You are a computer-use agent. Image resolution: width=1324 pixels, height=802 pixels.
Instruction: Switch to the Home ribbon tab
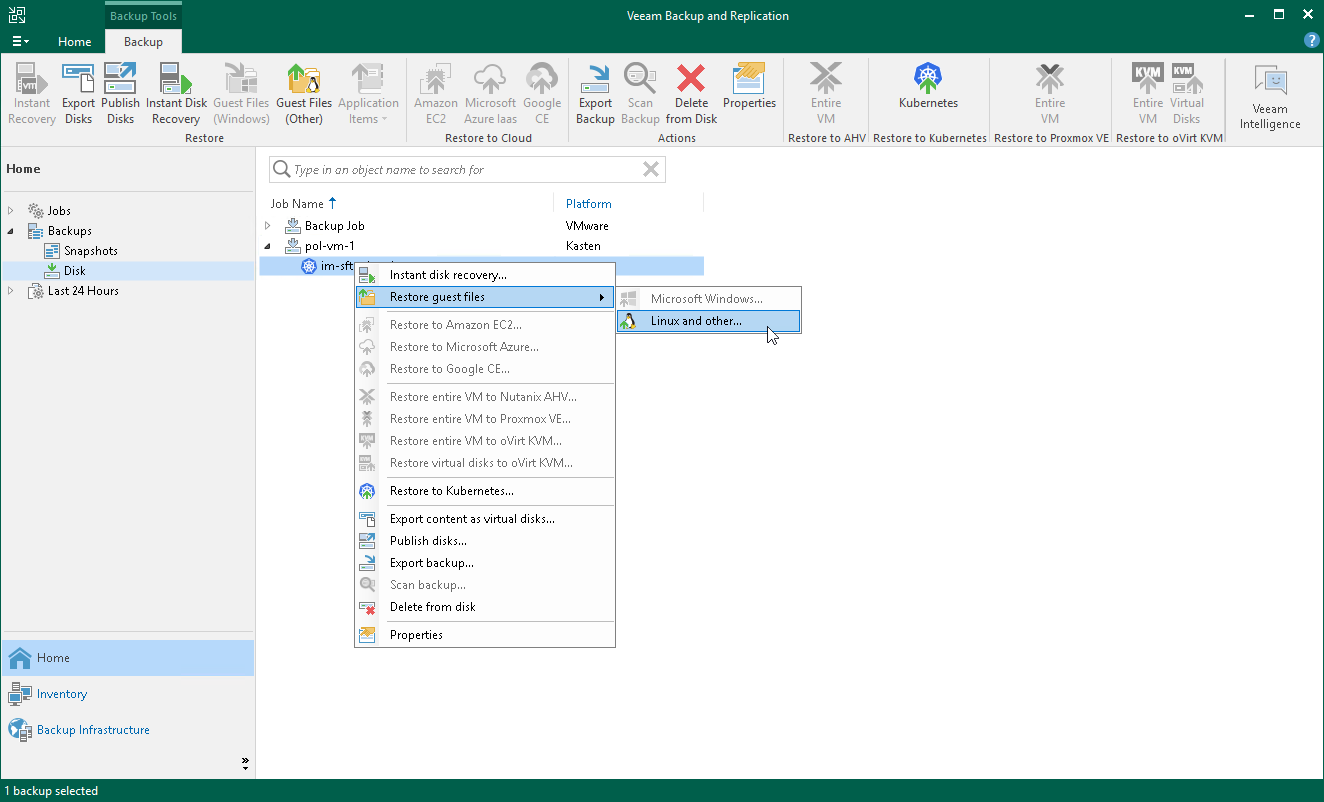[x=74, y=41]
